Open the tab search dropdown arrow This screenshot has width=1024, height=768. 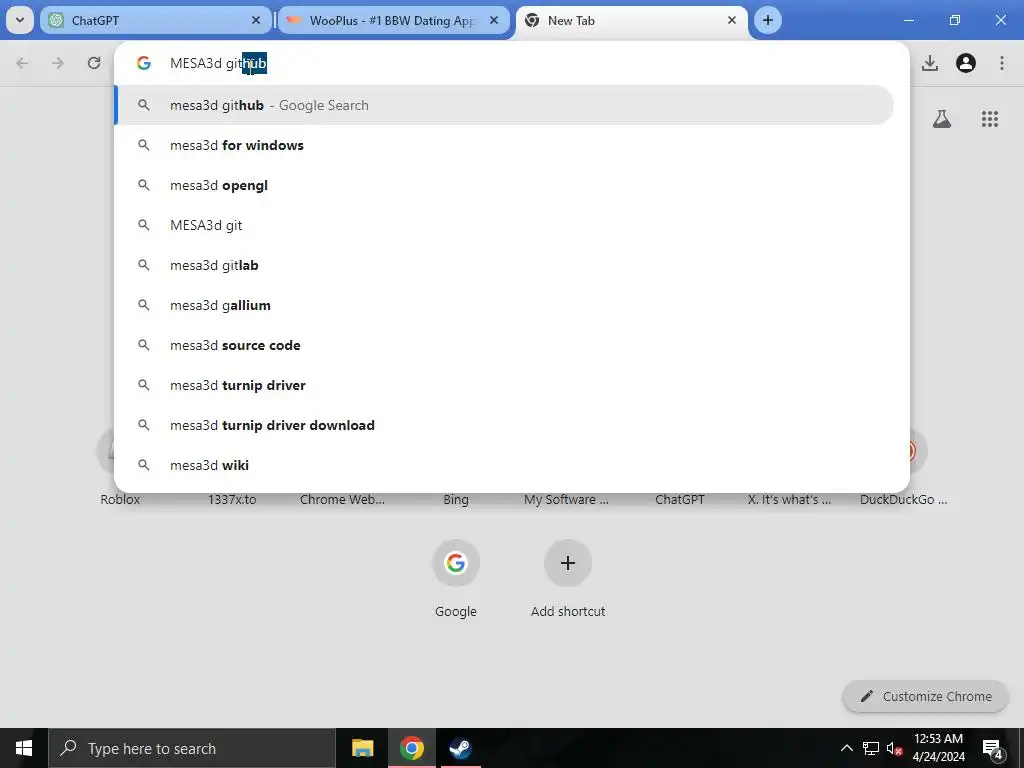[20, 20]
